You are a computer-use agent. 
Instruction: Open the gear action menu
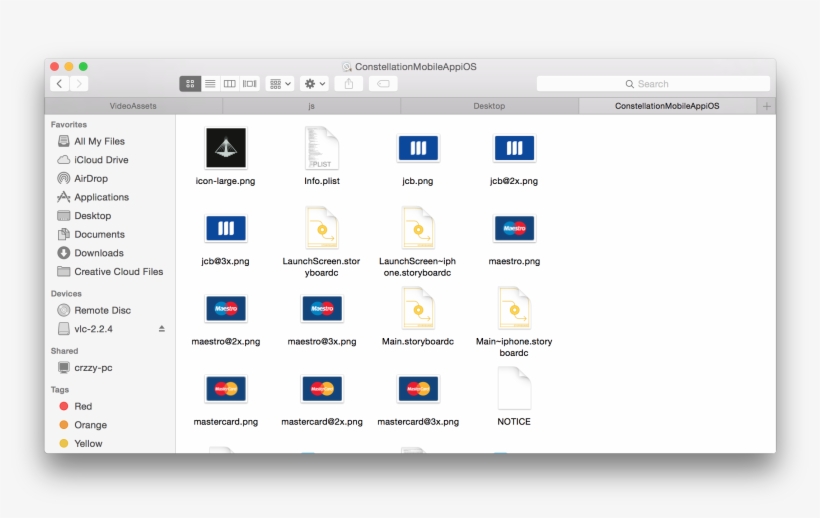(314, 84)
